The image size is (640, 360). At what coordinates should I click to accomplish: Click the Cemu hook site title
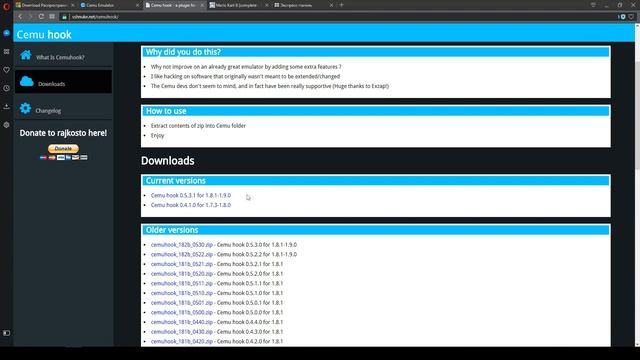coord(44,35)
